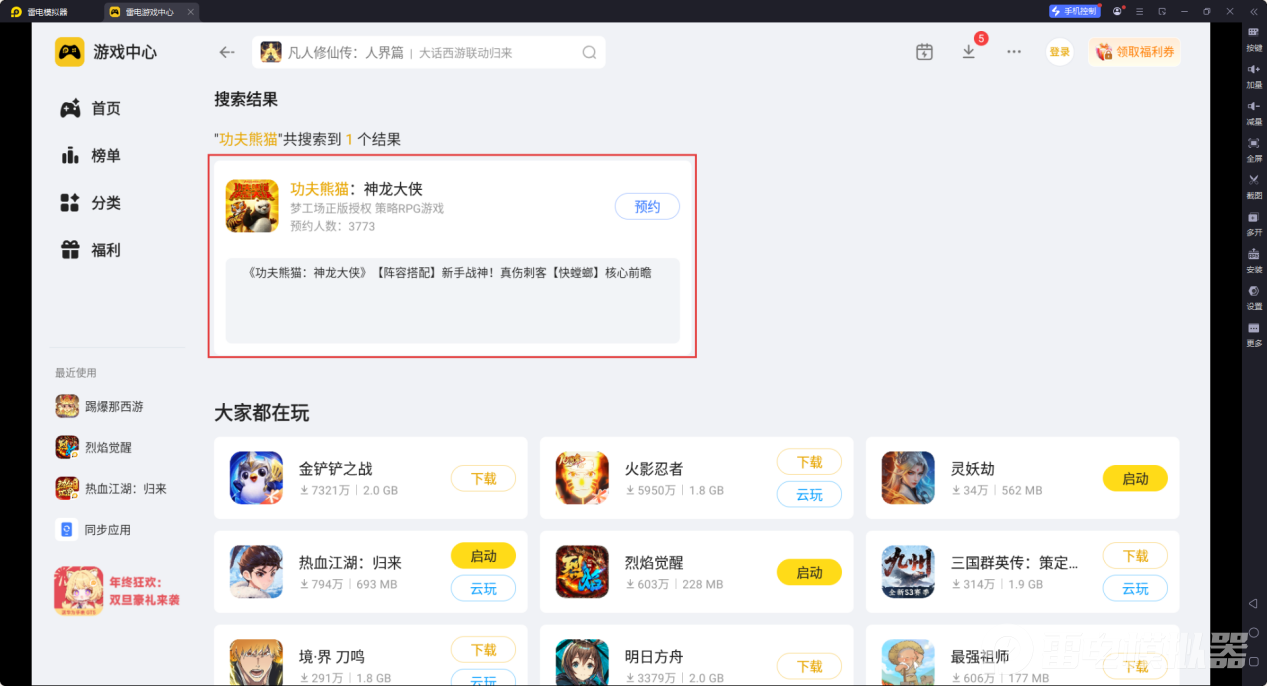The width and height of the screenshot is (1267, 686).
Task: Go to 首页 home in sidebar
Action: [x=91, y=109]
